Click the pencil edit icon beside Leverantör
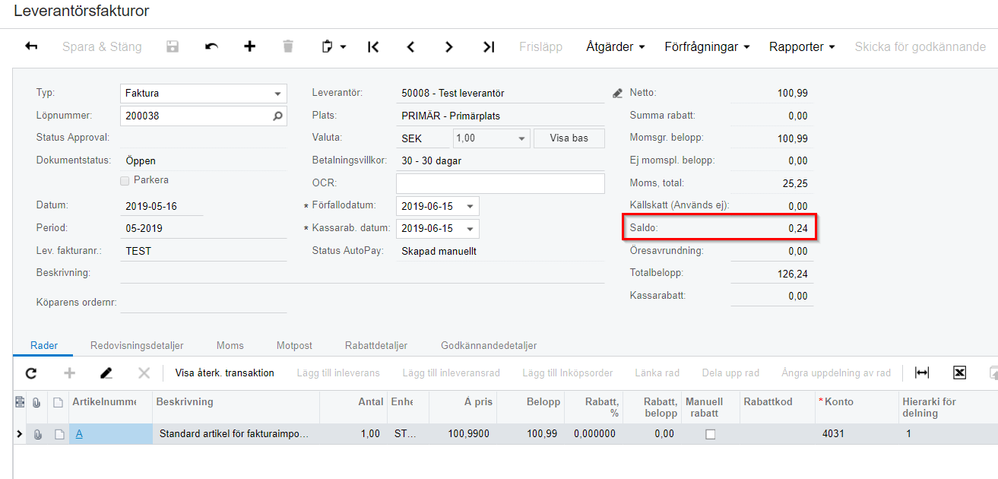This screenshot has width=998, height=479. coord(616,94)
